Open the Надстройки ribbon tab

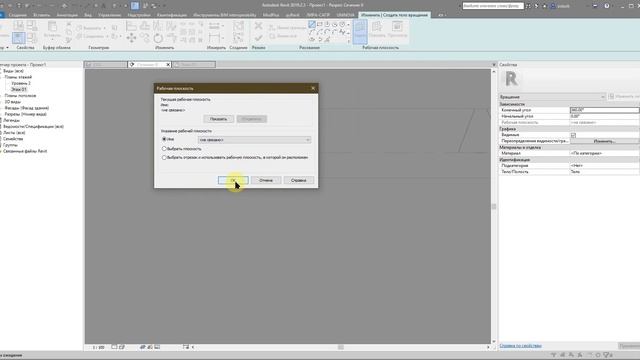[139, 15]
